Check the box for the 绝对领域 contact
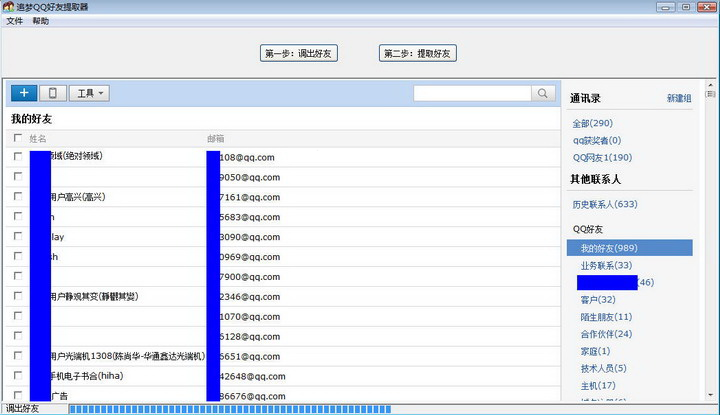 pyautogui.click(x=18, y=156)
